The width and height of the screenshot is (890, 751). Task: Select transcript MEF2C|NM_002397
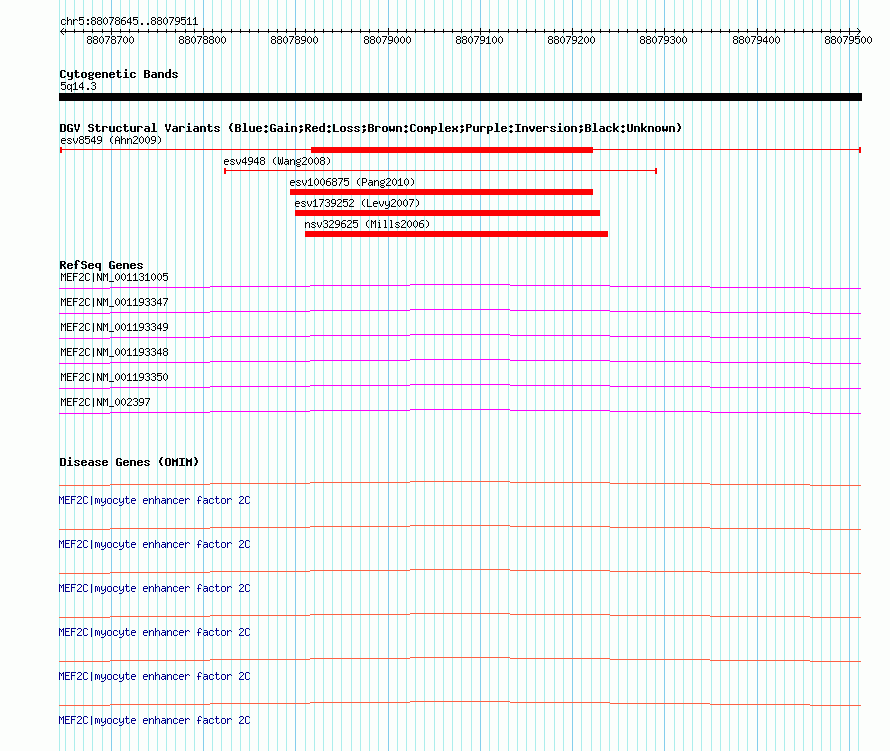point(105,402)
